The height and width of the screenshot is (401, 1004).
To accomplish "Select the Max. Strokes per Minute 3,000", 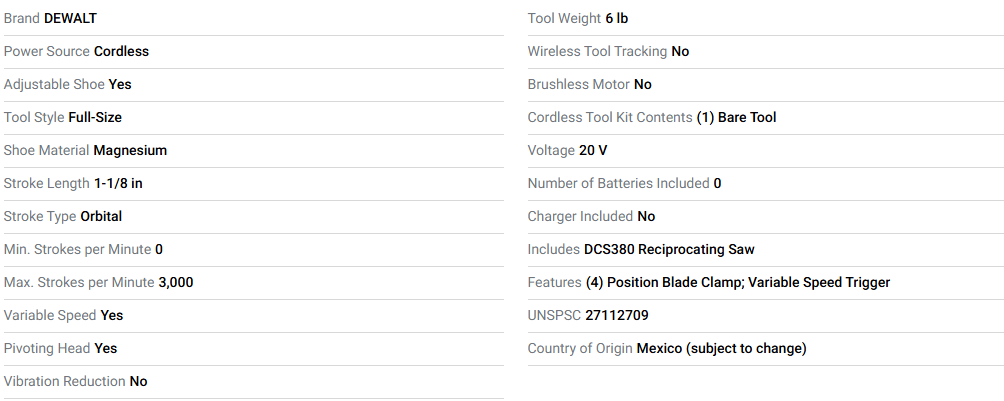I will [99, 282].
